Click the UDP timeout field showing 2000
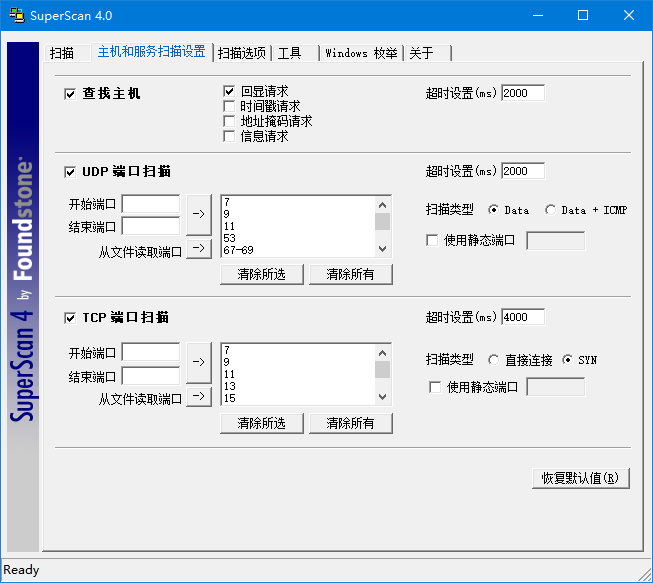This screenshot has width=653, height=583. pos(523,171)
